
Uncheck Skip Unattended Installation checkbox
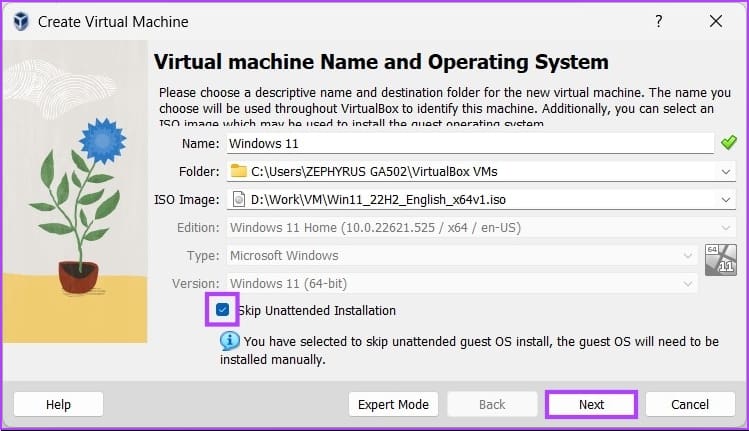coord(223,310)
